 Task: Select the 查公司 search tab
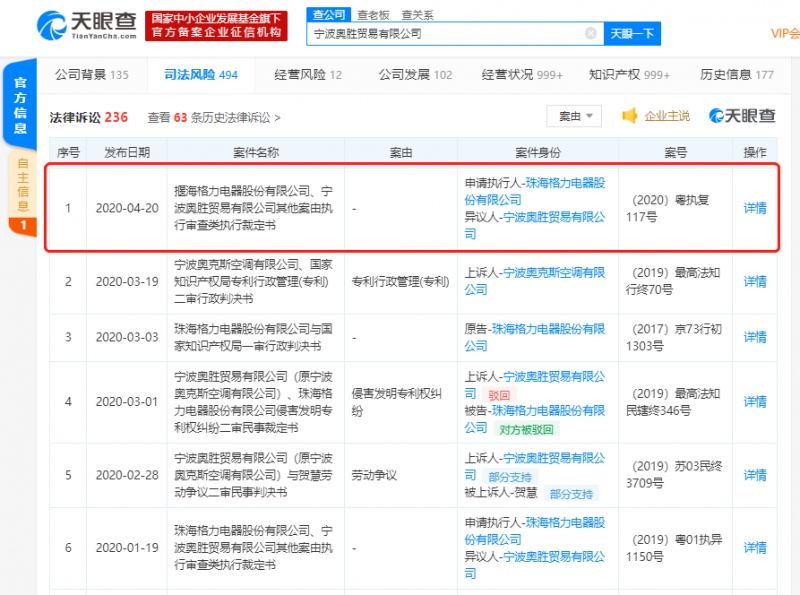pyautogui.click(x=329, y=15)
